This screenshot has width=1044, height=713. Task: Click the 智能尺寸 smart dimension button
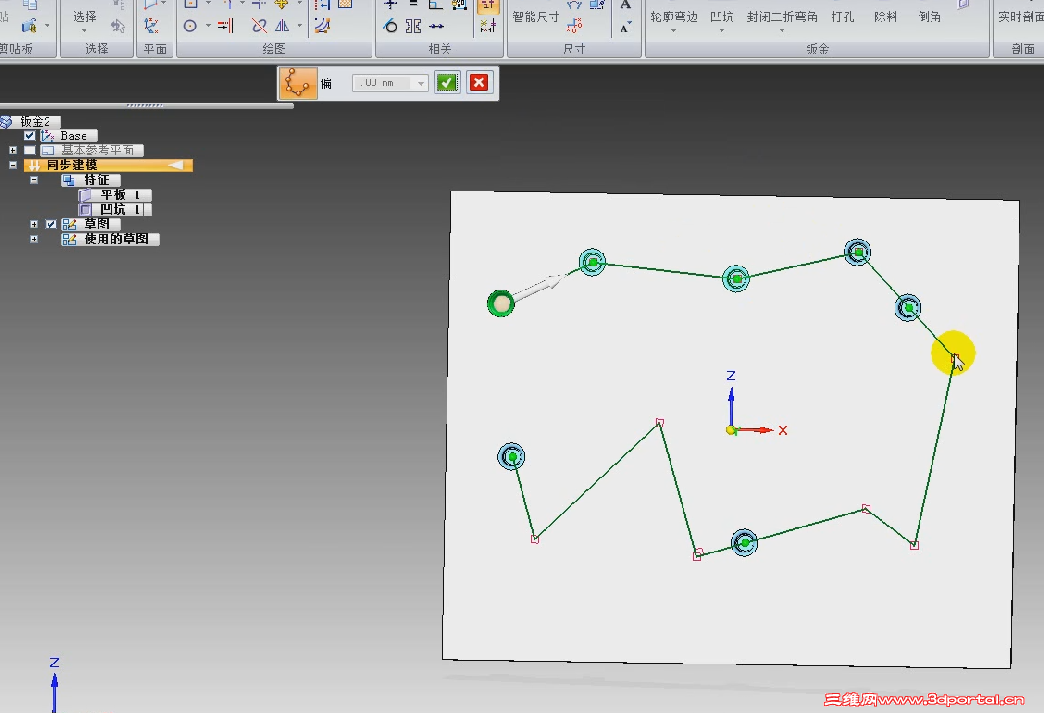(x=535, y=17)
